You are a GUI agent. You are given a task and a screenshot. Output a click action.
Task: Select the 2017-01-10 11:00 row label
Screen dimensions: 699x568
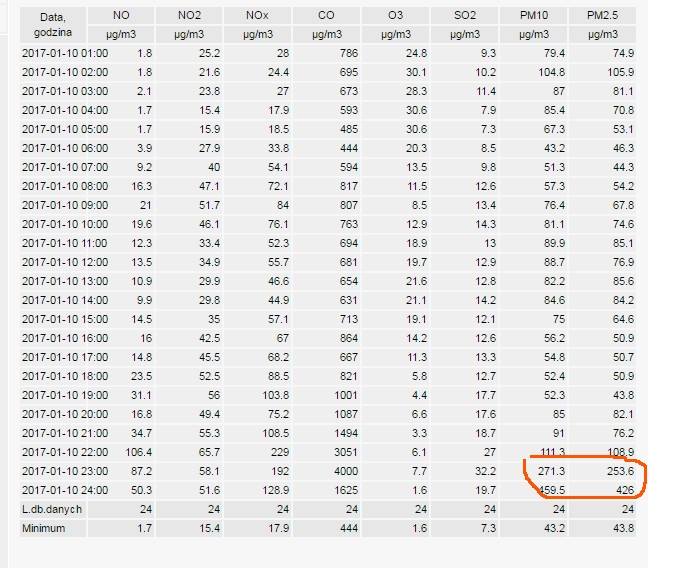pos(65,243)
